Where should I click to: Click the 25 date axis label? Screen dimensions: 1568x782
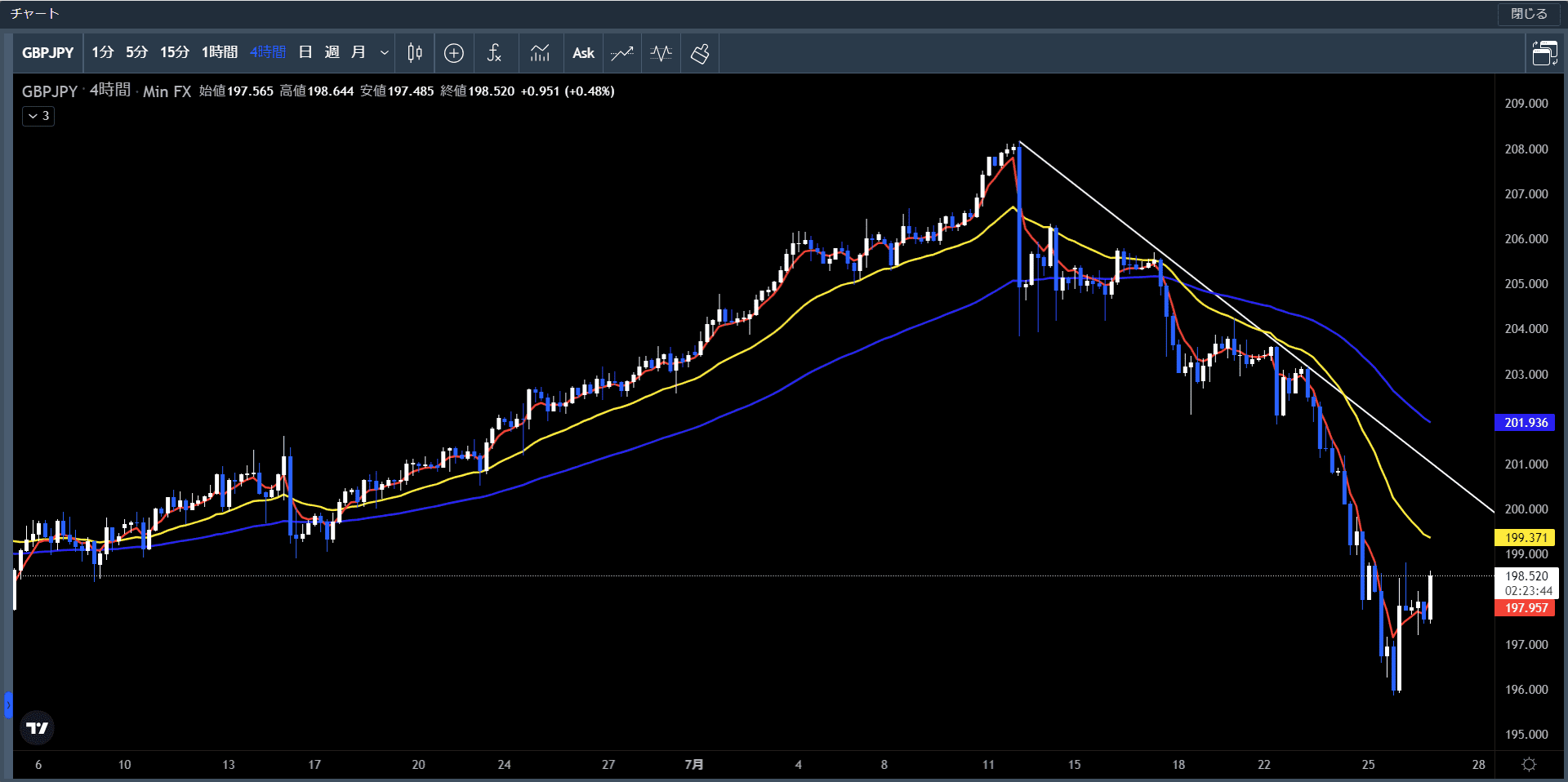(x=1368, y=765)
